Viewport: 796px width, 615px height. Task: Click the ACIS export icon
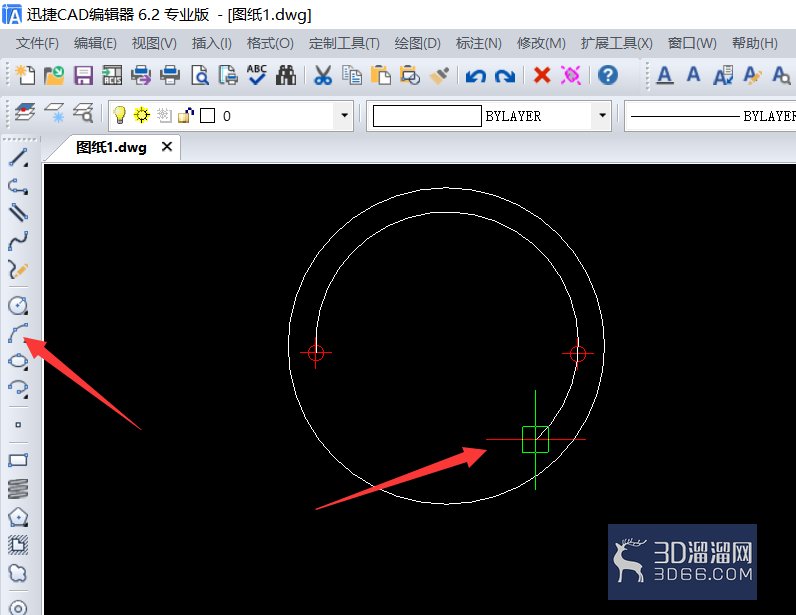pyautogui.click(x=112, y=75)
